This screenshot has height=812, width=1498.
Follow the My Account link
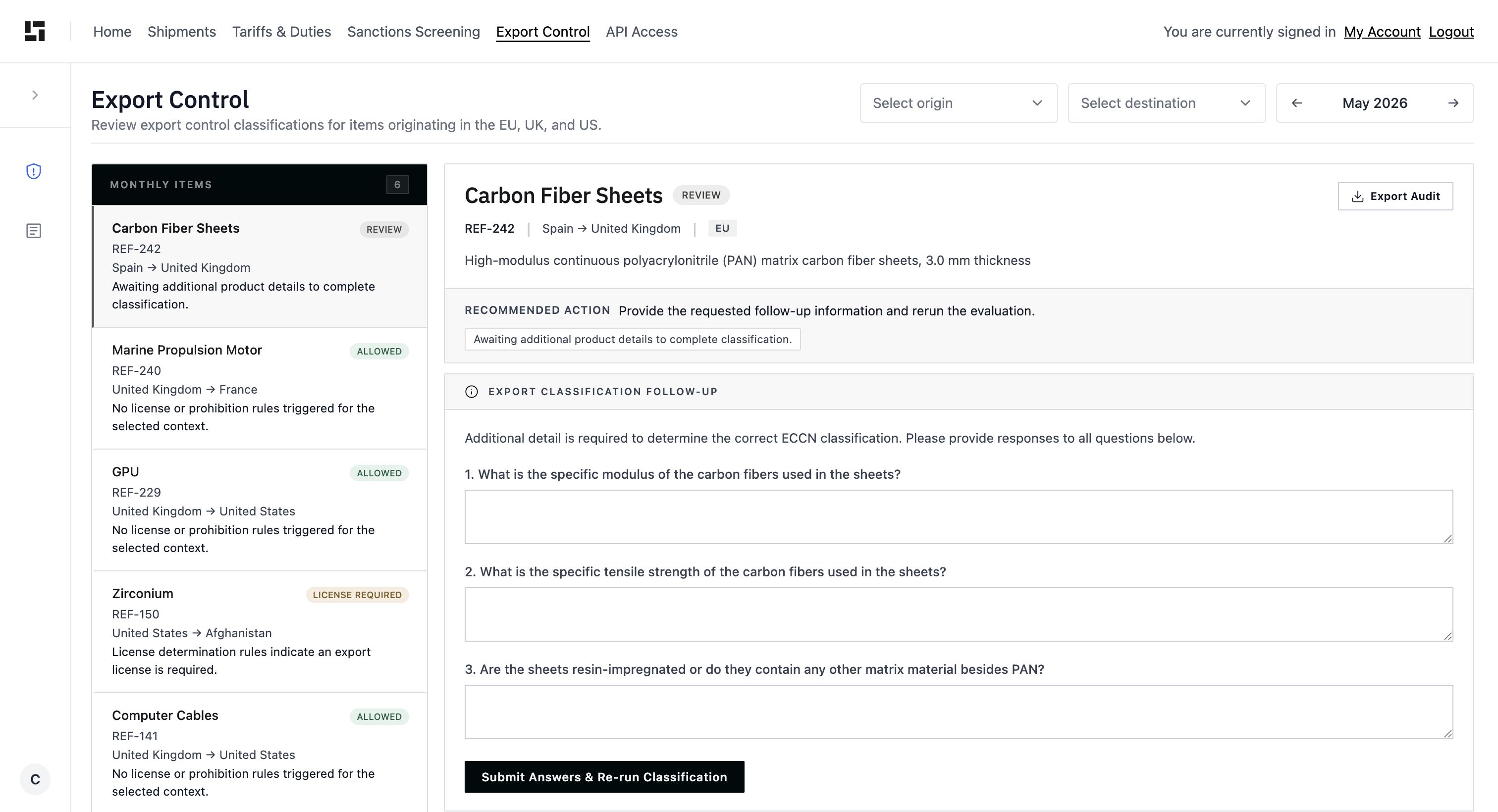click(x=1382, y=31)
